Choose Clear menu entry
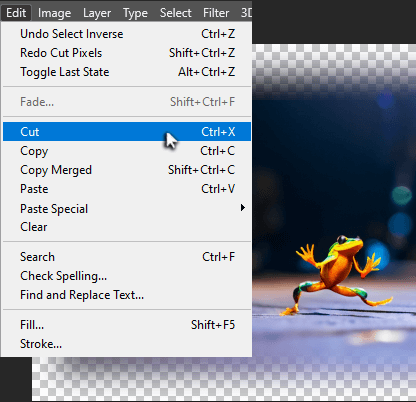The width and height of the screenshot is (416, 402). click(x=127, y=227)
